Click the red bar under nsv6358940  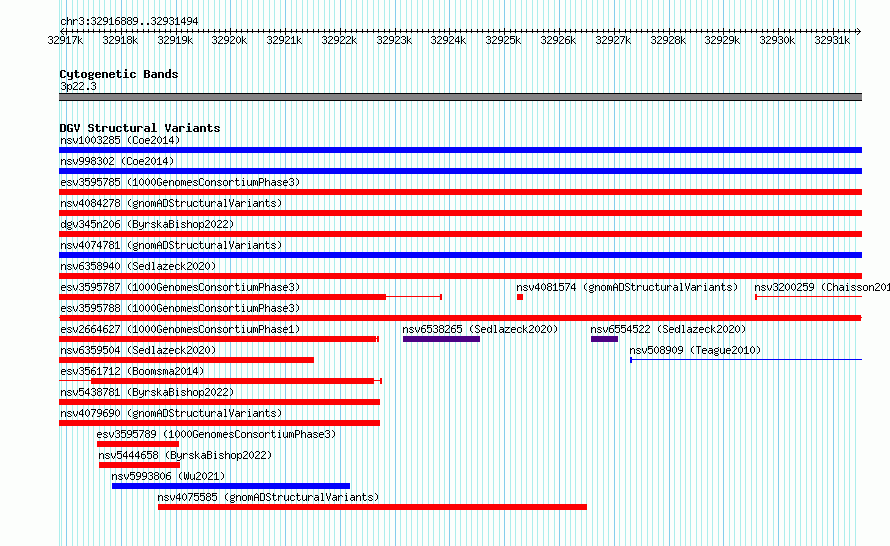point(460,276)
